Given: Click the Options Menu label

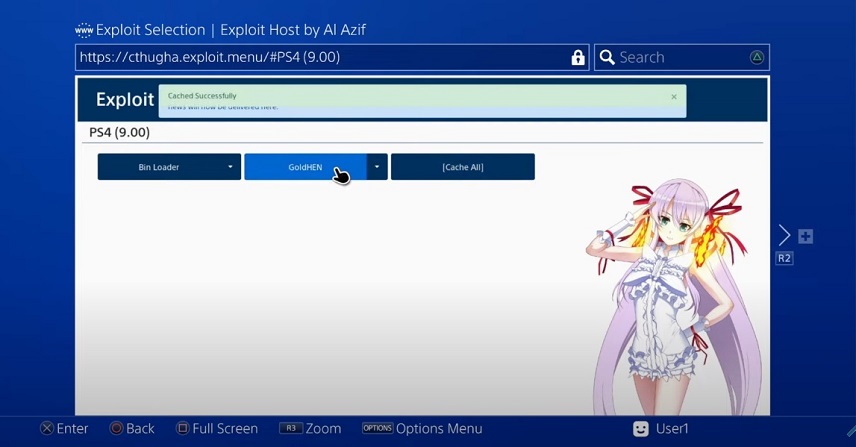Looking at the screenshot, I should (x=439, y=428).
